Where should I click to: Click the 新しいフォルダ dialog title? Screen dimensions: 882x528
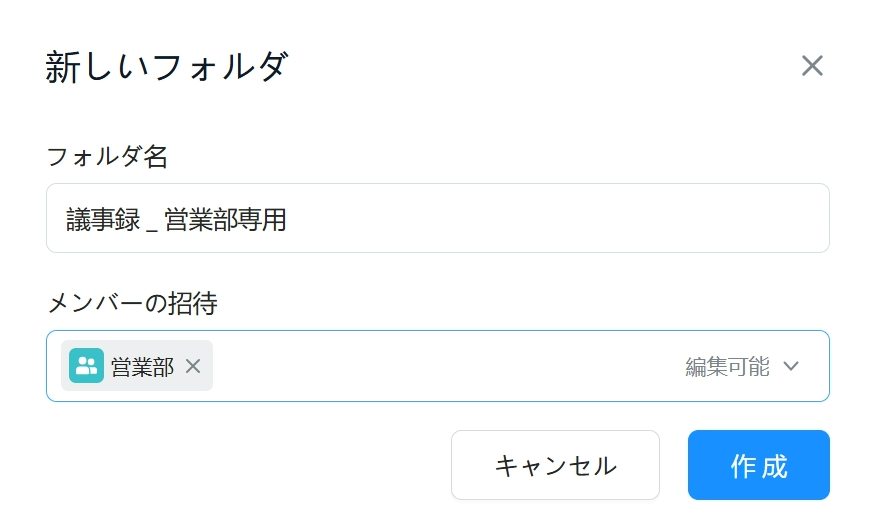[167, 66]
